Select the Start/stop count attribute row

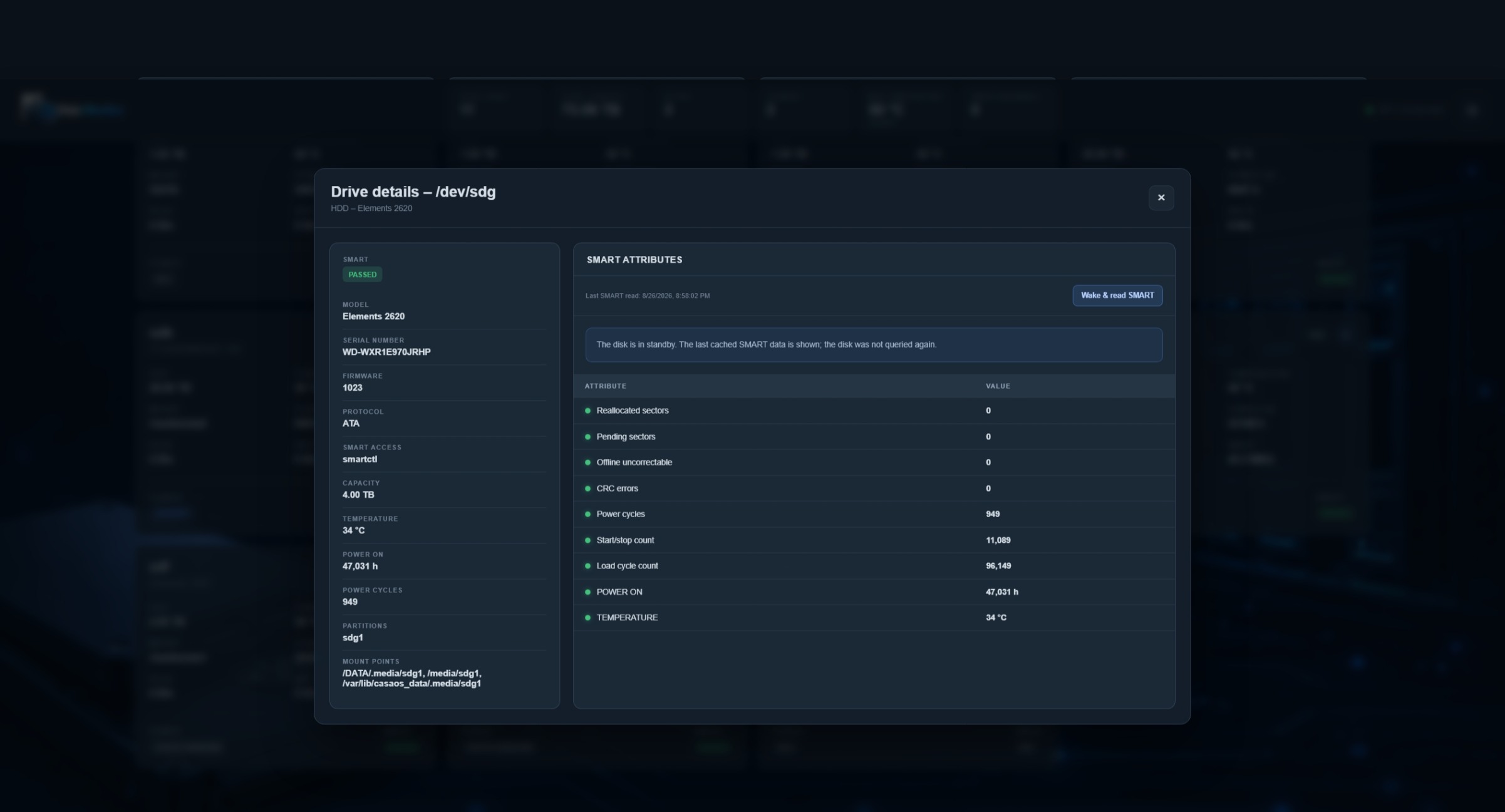pos(874,540)
